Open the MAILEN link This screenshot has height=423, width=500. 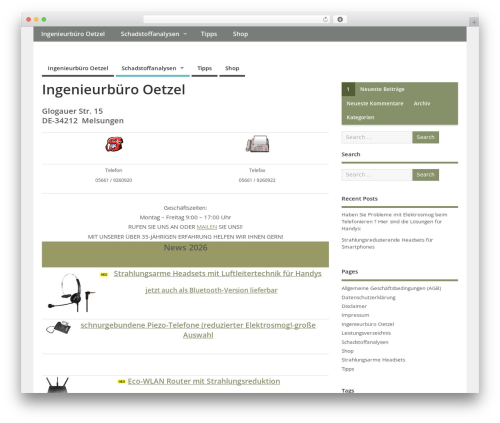(x=207, y=227)
